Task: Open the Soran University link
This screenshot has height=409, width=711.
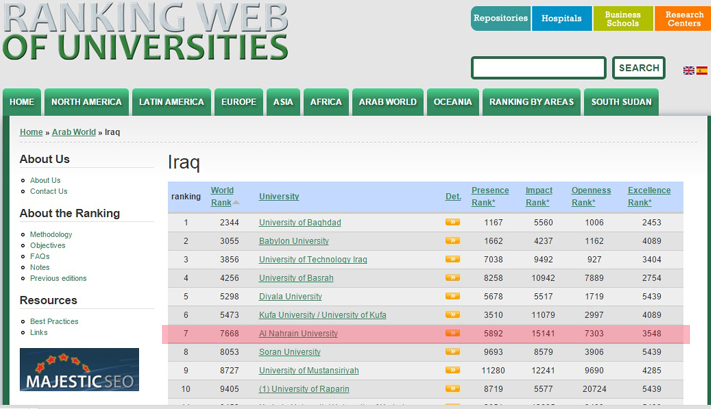Action: [x=290, y=352]
